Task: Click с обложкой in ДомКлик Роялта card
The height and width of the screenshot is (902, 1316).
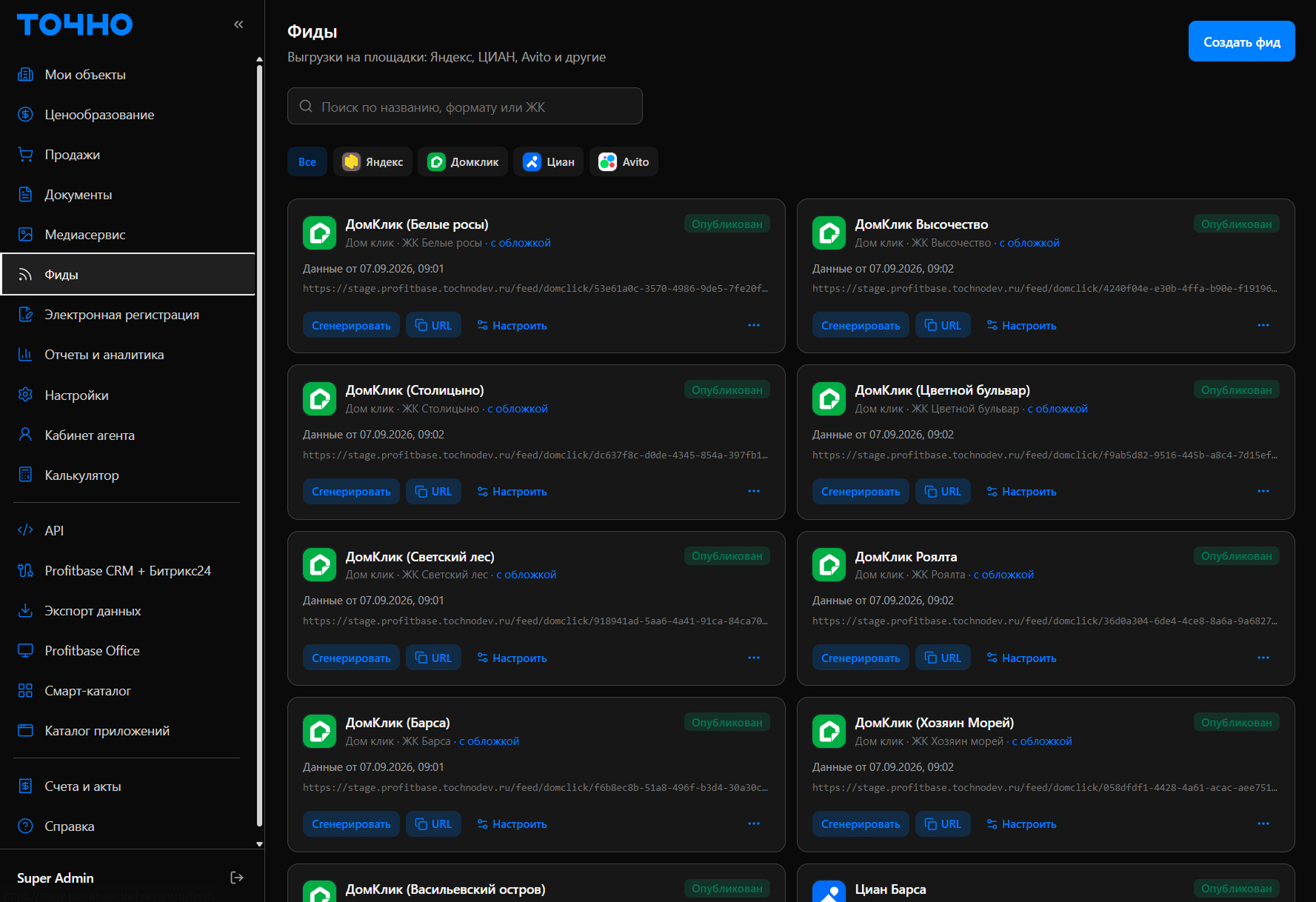Action: pos(1003,575)
